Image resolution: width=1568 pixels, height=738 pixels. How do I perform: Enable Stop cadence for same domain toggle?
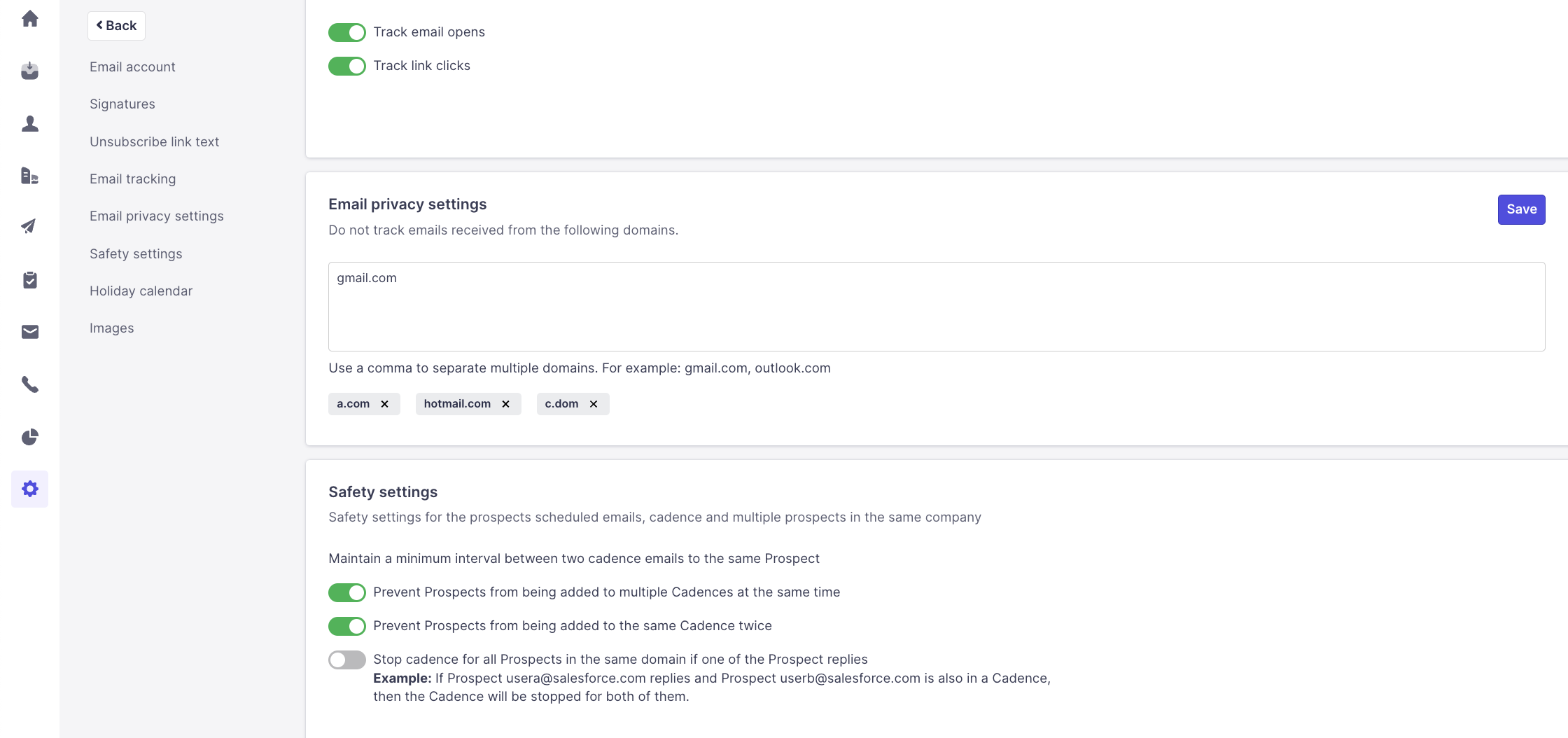347,660
